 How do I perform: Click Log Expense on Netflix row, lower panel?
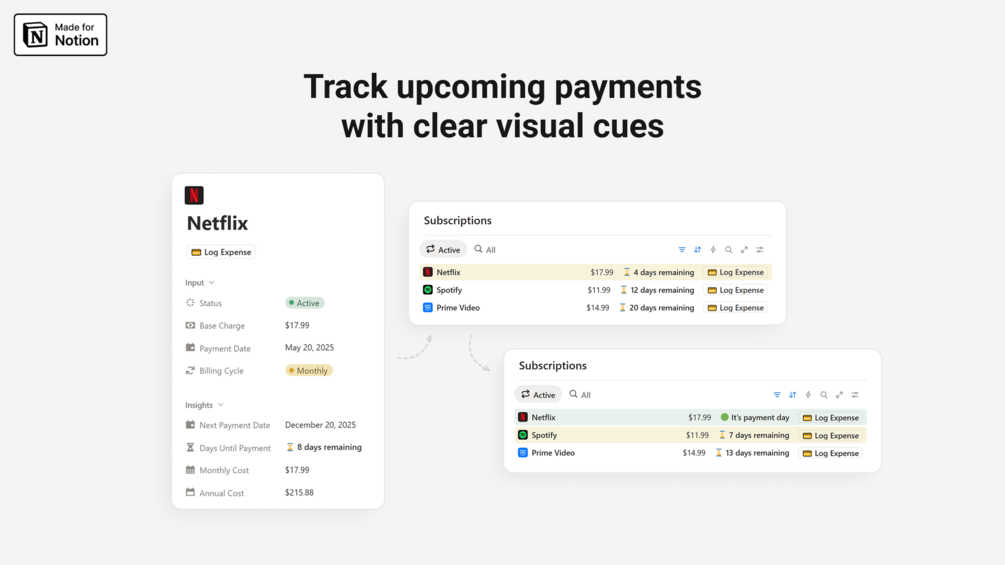[x=831, y=418]
